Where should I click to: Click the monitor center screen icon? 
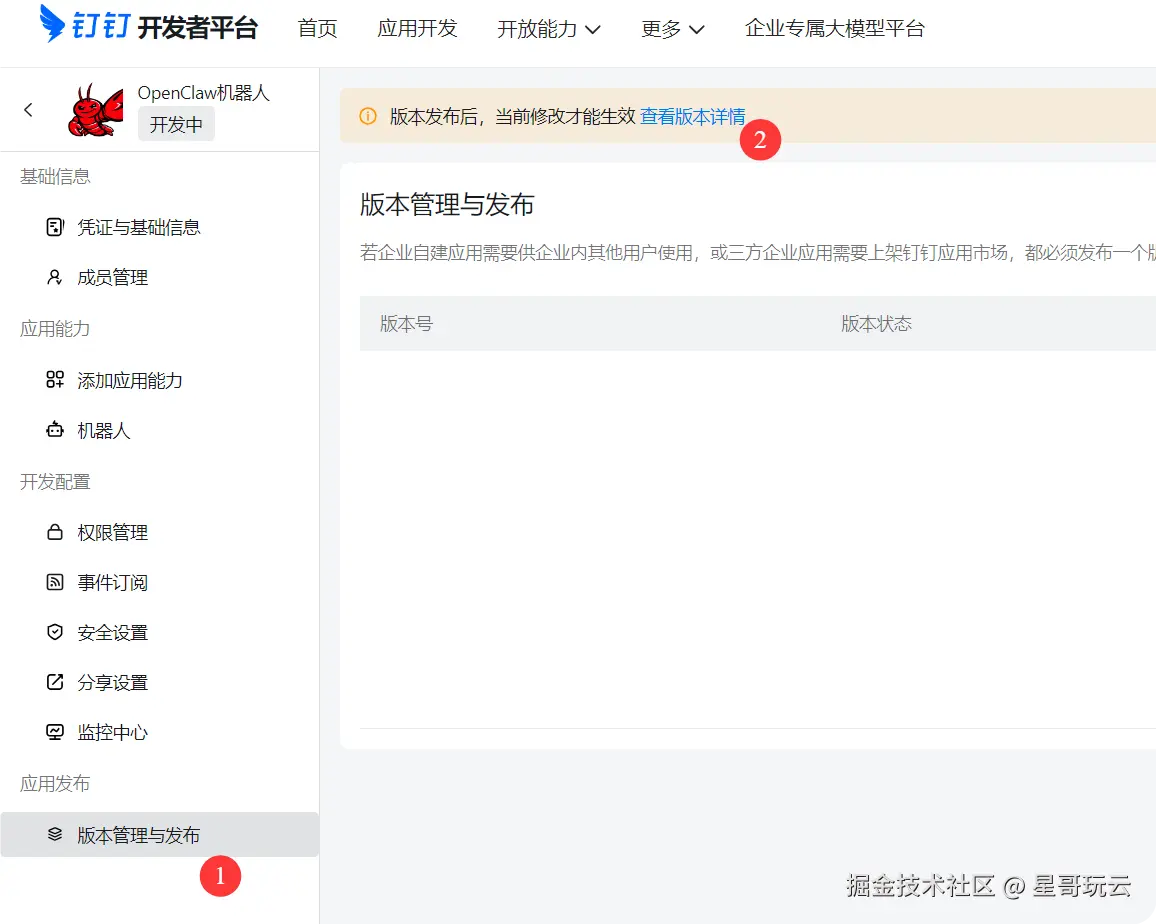coord(55,732)
